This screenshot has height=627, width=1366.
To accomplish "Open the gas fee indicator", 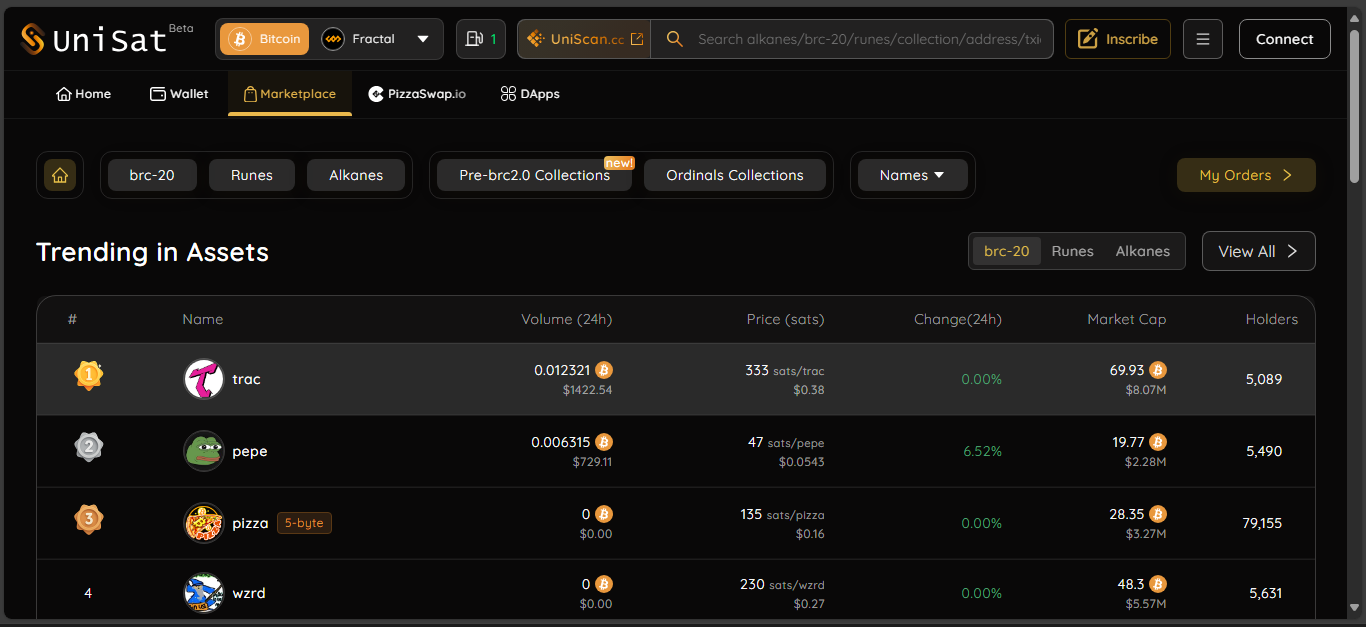I will pos(480,39).
